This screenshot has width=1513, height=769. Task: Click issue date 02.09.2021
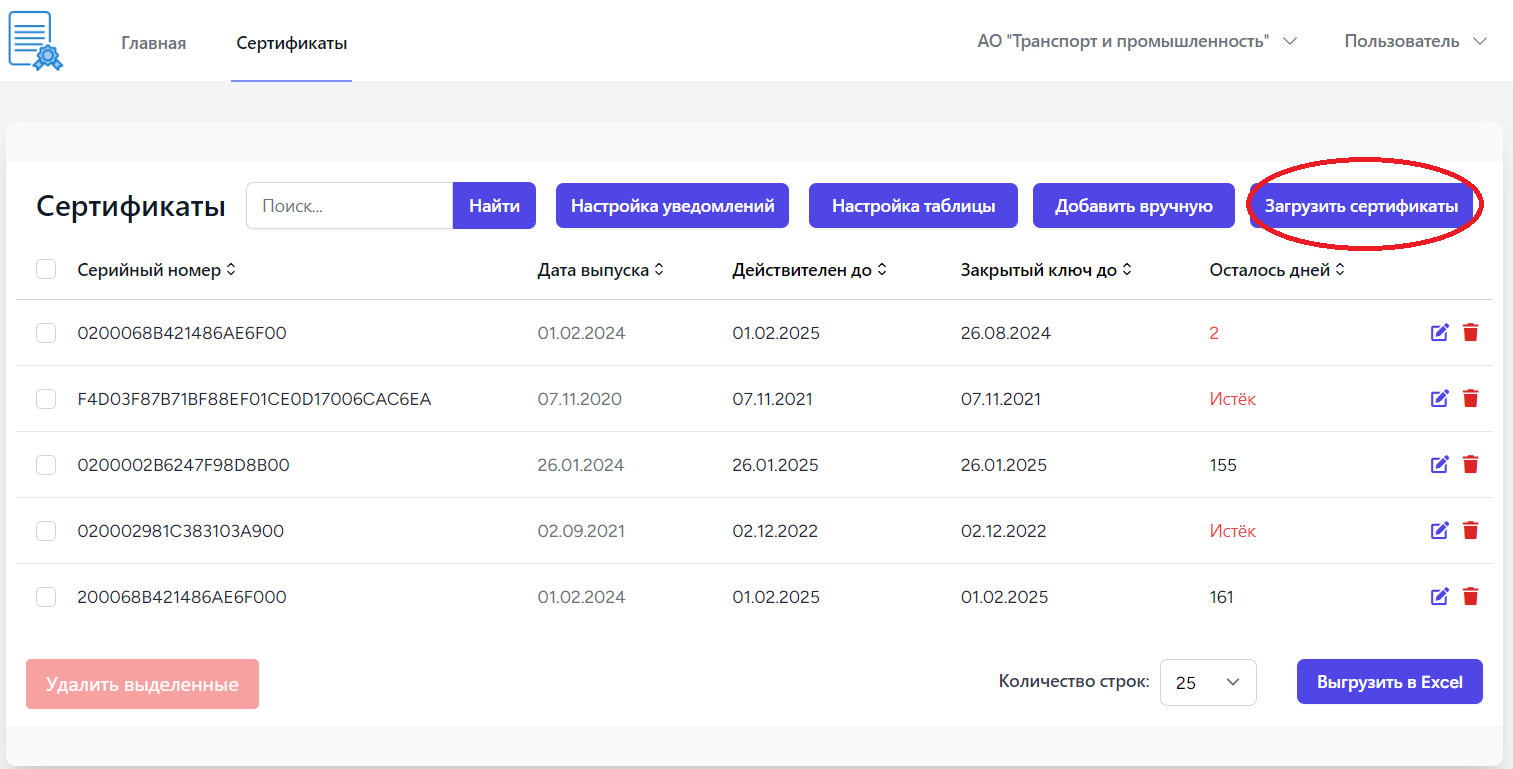point(581,531)
